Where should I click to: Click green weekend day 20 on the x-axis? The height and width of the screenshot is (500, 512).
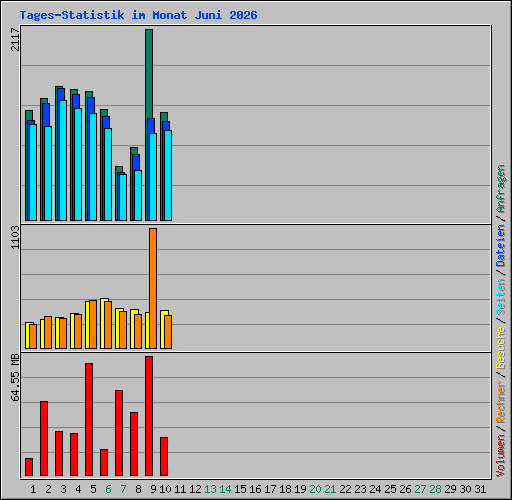315,489
